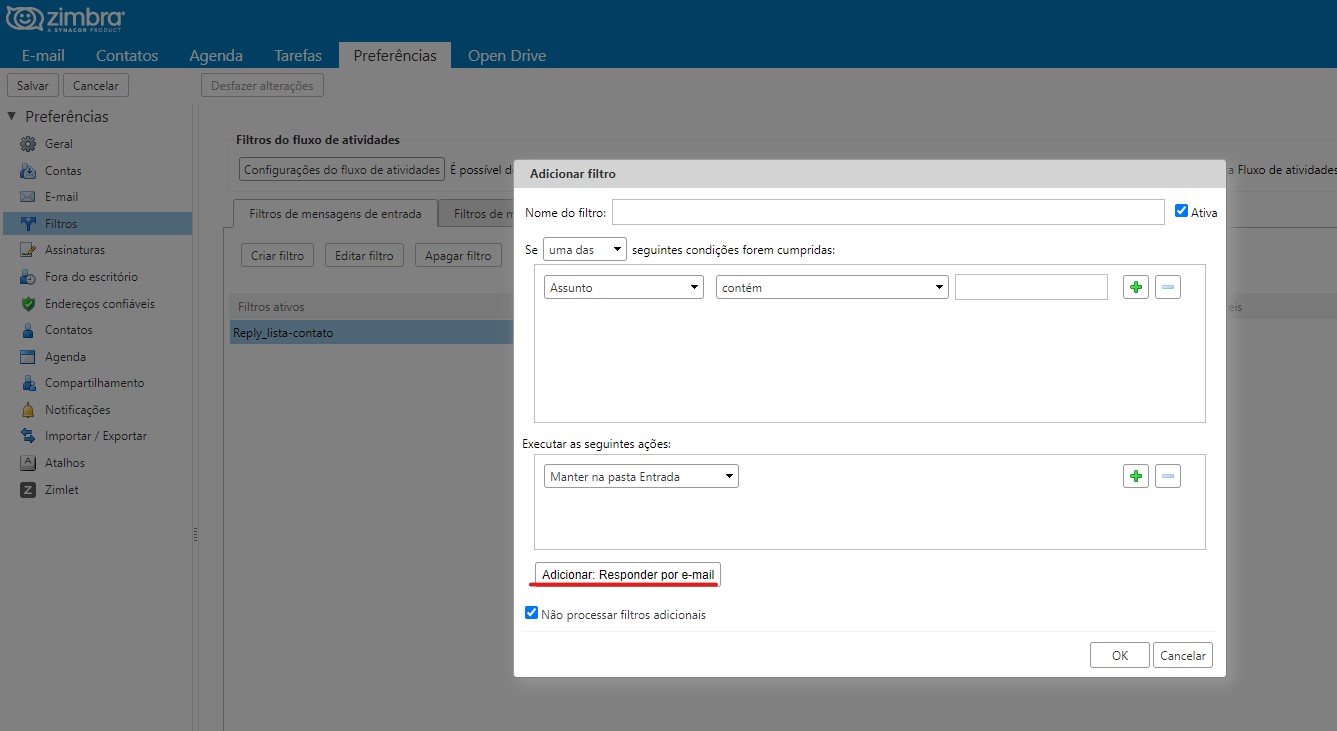Go to the Open Drive tab
Viewport: 1337px width, 731px height.
(x=507, y=56)
